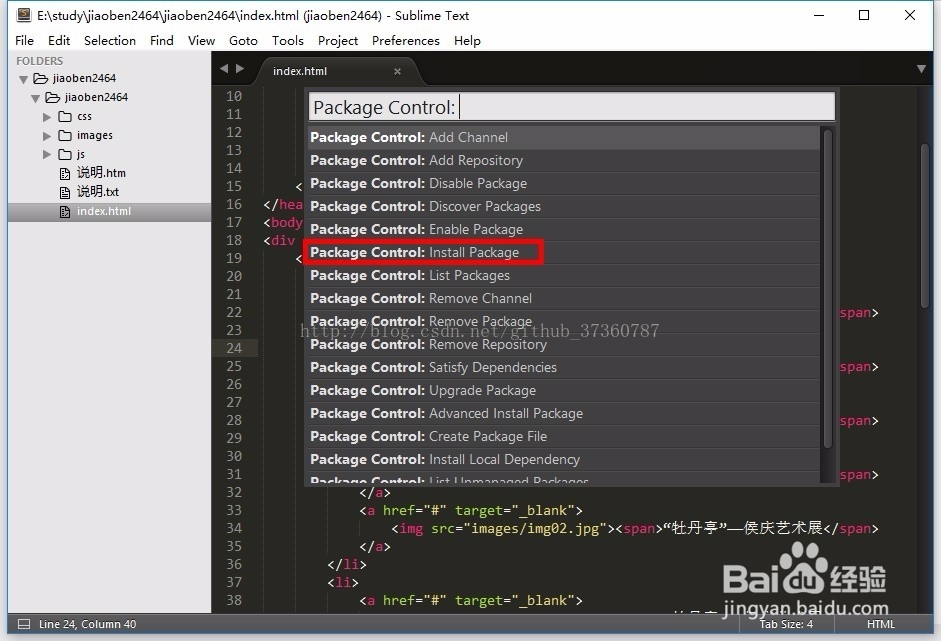Go to previous tab with left arrow
The image size is (941, 641).
pyautogui.click(x=224, y=68)
